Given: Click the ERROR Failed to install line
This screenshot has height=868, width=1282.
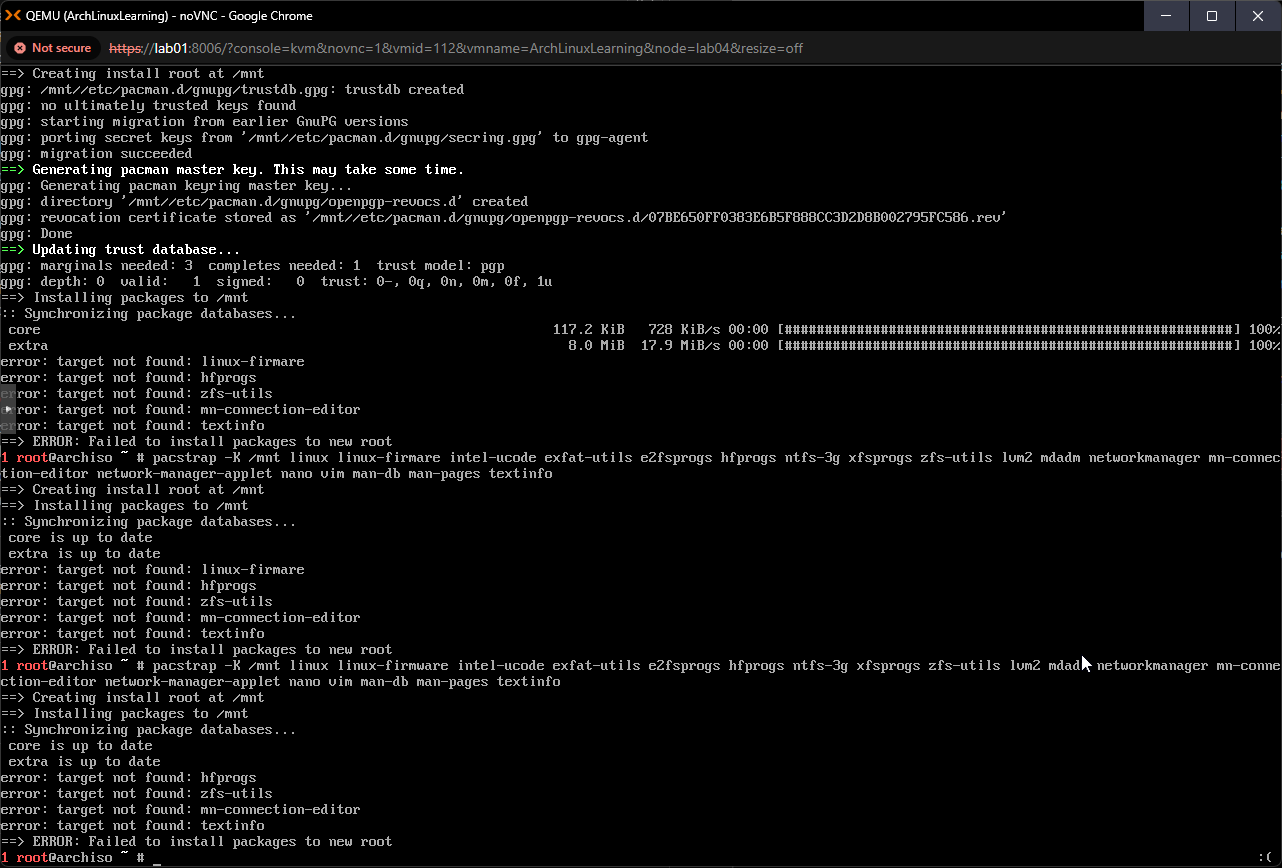Looking at the screenshot, I should tap(195, 841).
